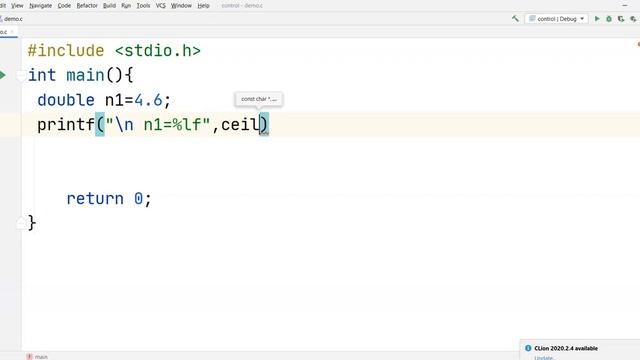This screenshot has height=360, width=640.
Task: Toggle fold marker at closing brace
Action: coord(20,223)
